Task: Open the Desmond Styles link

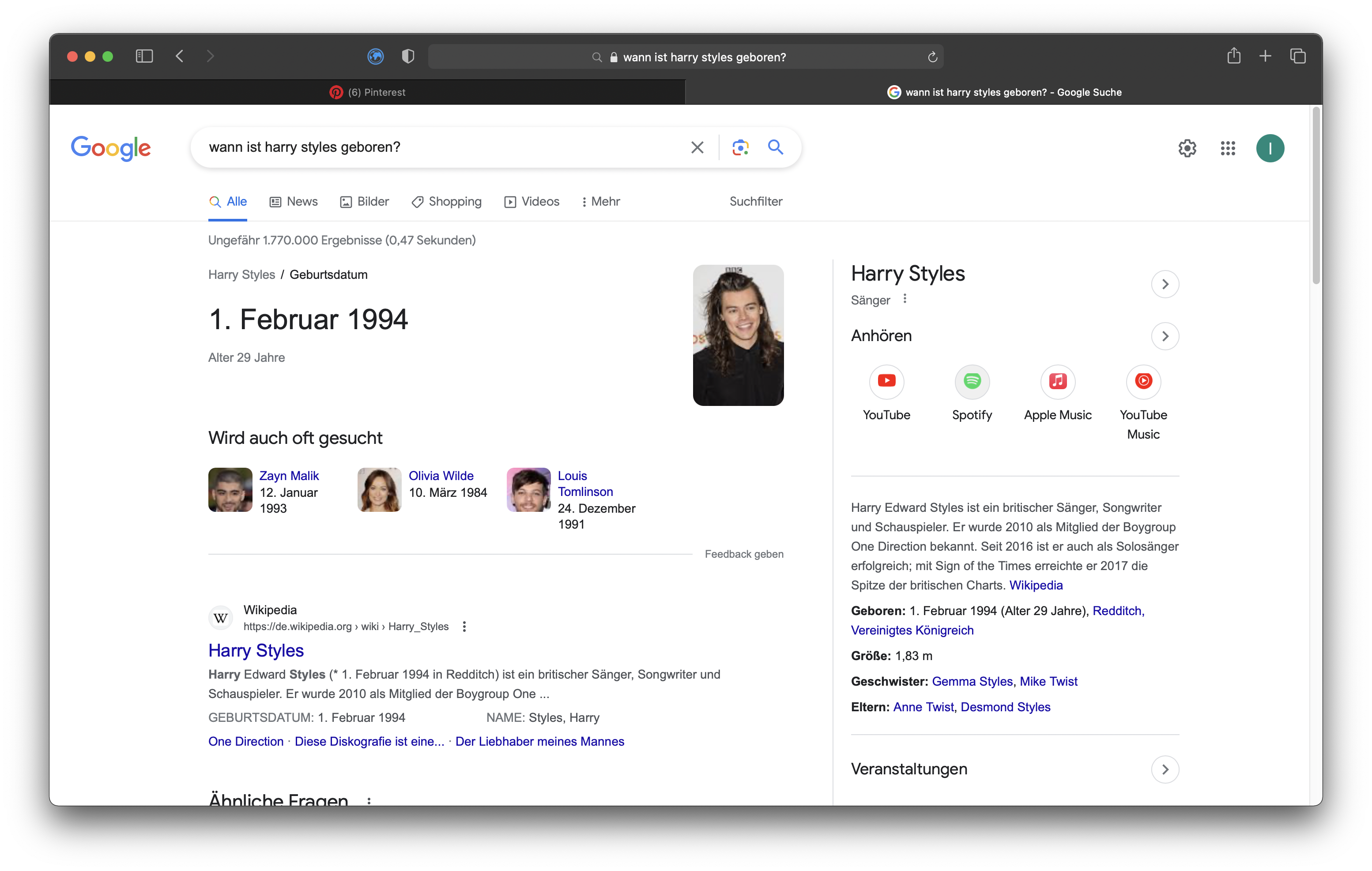Action: point(1005,707)
